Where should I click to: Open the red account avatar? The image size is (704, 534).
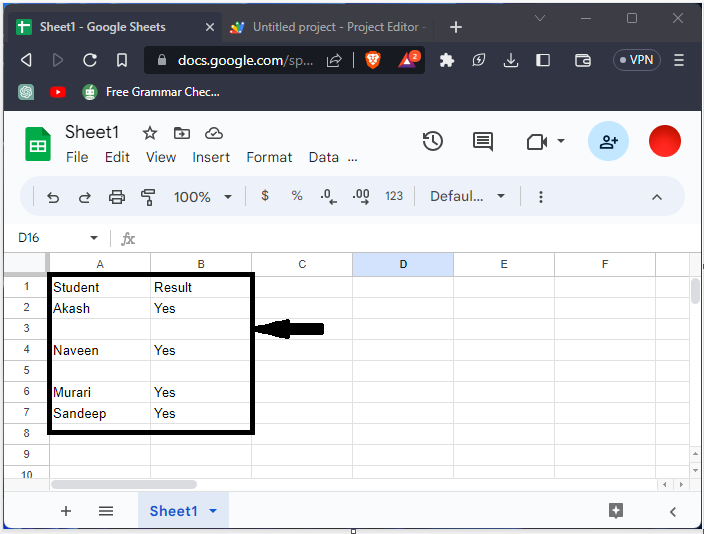point(664,141)
